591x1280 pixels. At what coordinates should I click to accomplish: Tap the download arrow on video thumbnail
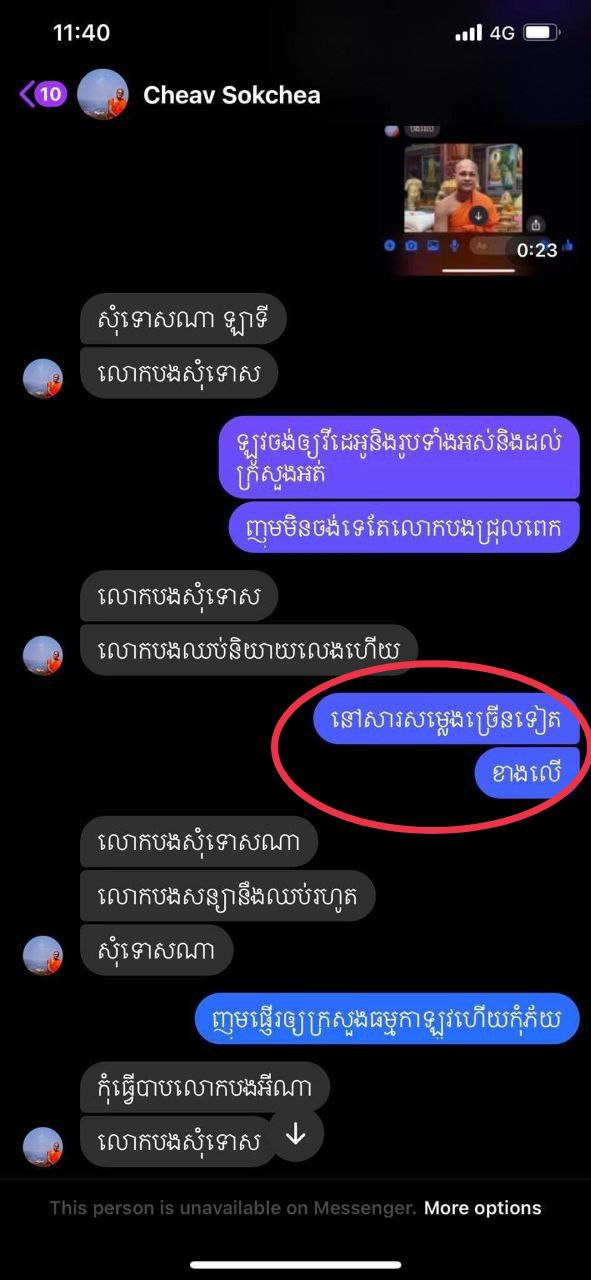479,214
